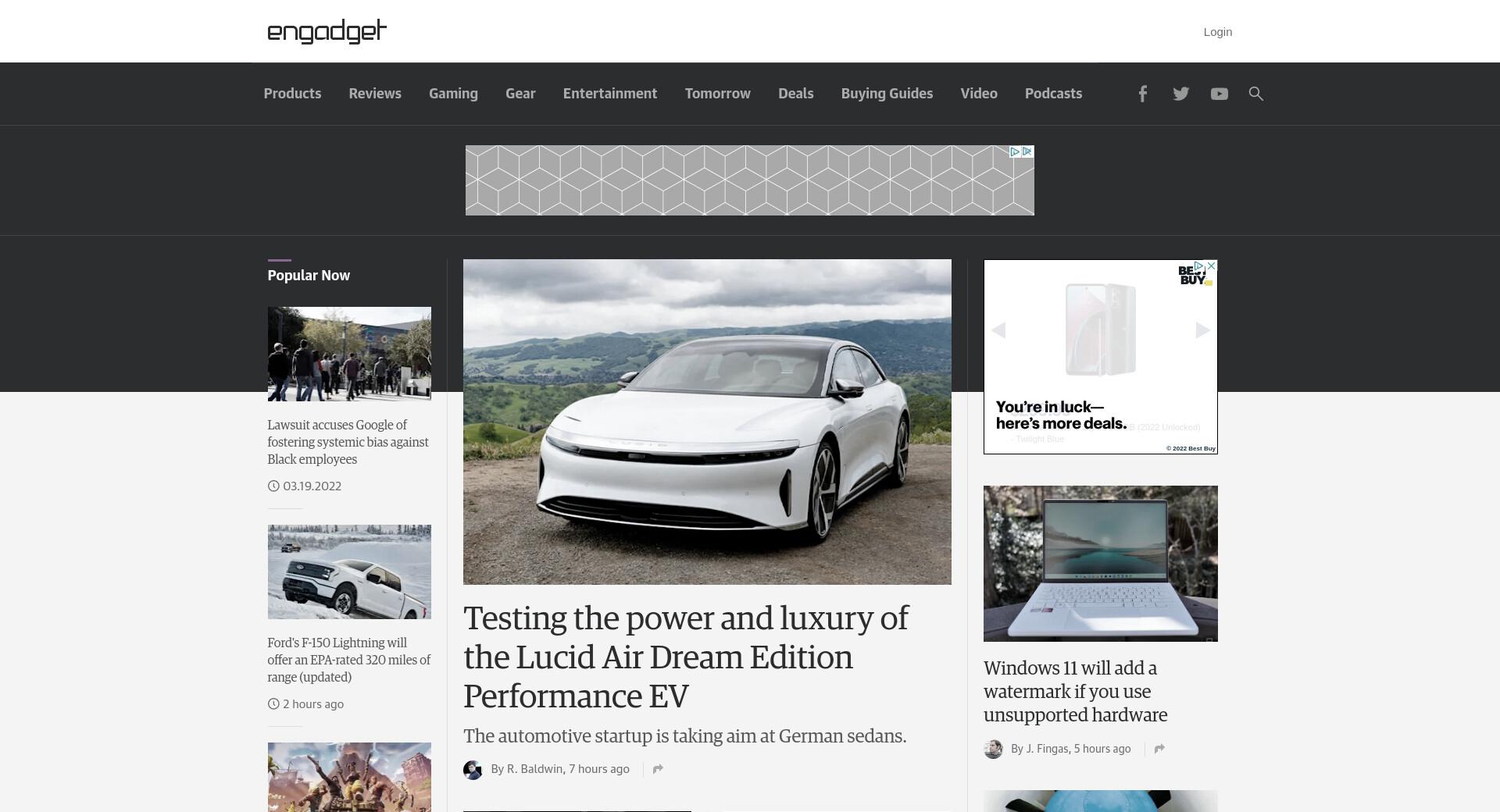Click the '2 hours ago' timestamp

click(313, 703)
